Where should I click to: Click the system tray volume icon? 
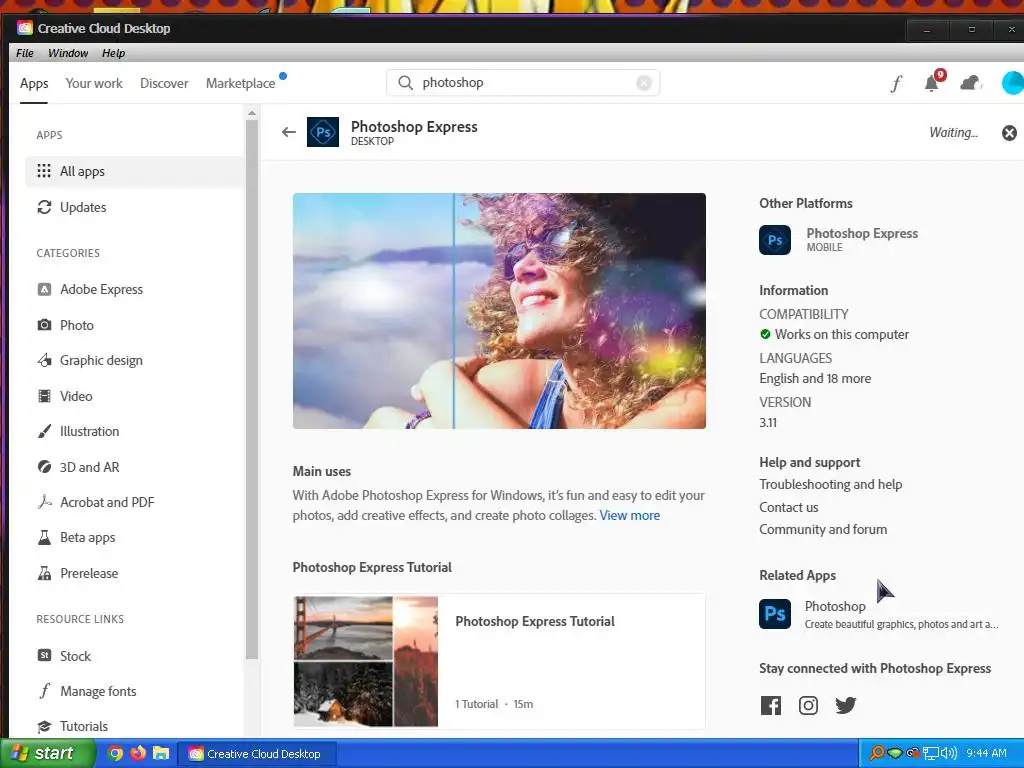tap(949, 753)
